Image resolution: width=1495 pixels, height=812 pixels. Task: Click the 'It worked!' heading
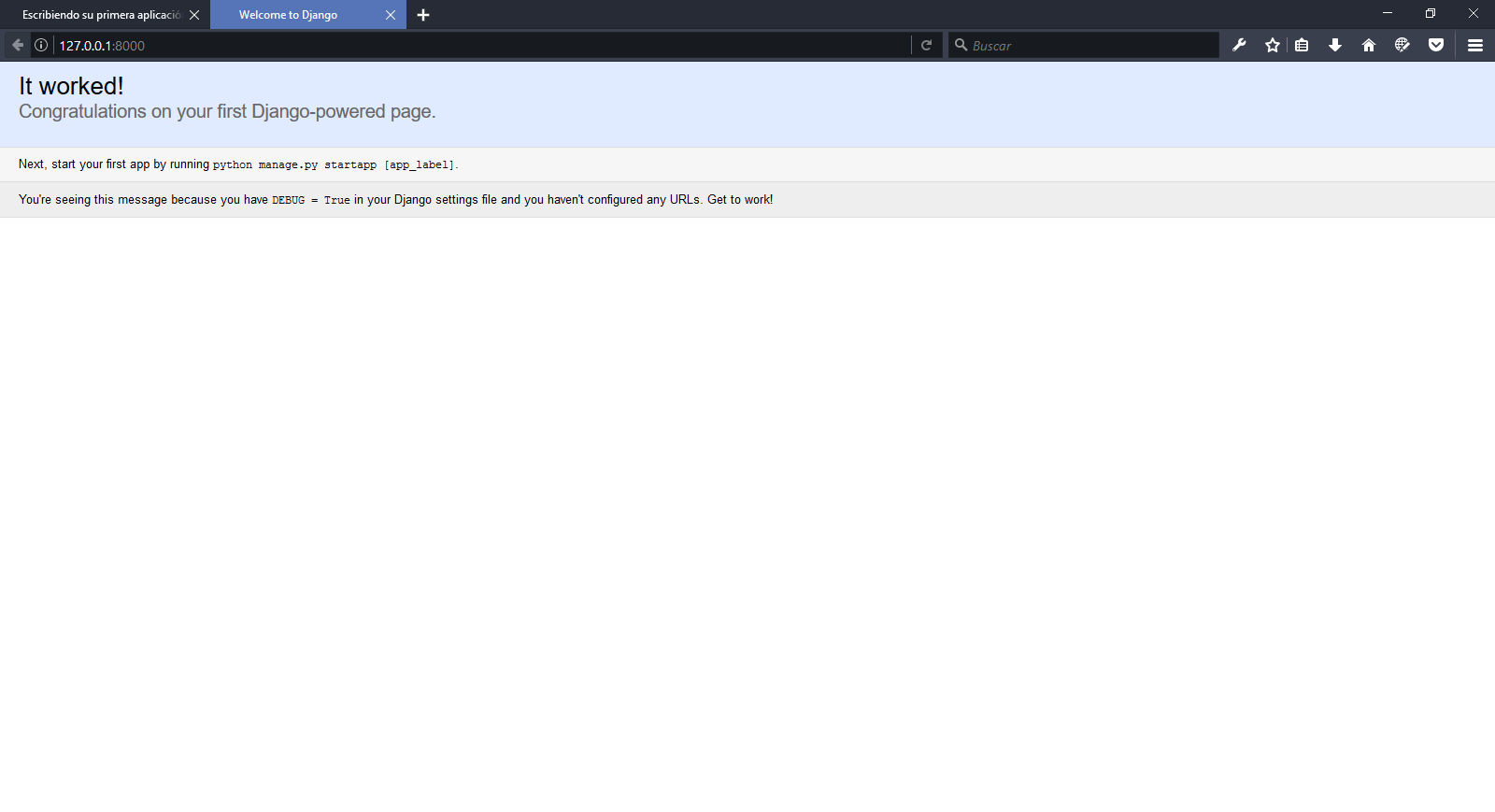pyautogui.click(x=71, y=86)
